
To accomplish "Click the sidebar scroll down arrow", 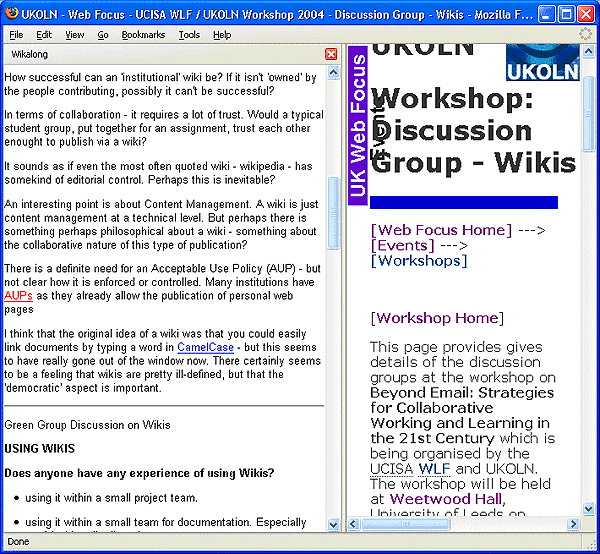I will click(334, 524).
